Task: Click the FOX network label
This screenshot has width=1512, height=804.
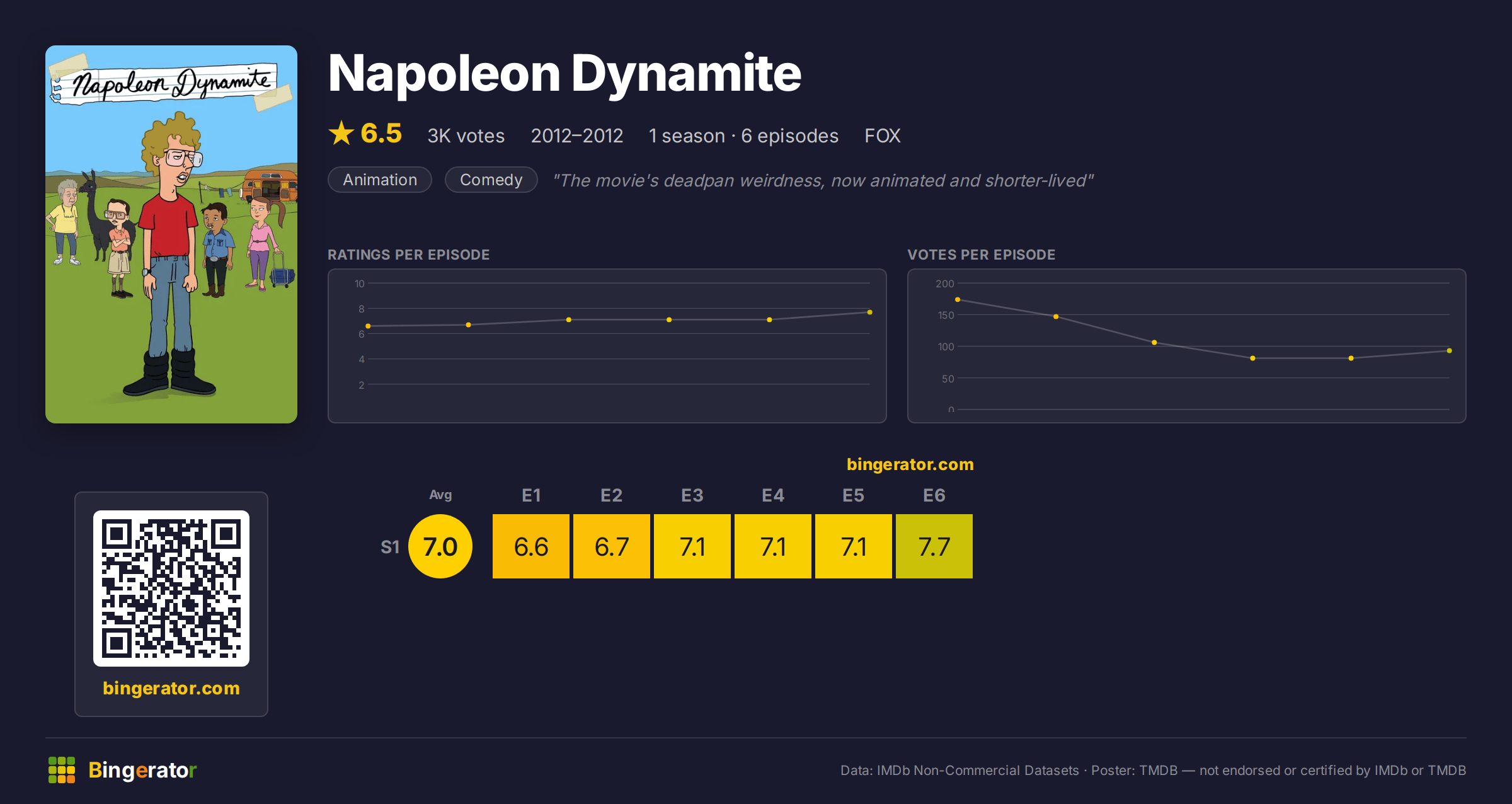Action: coord(882,135)
